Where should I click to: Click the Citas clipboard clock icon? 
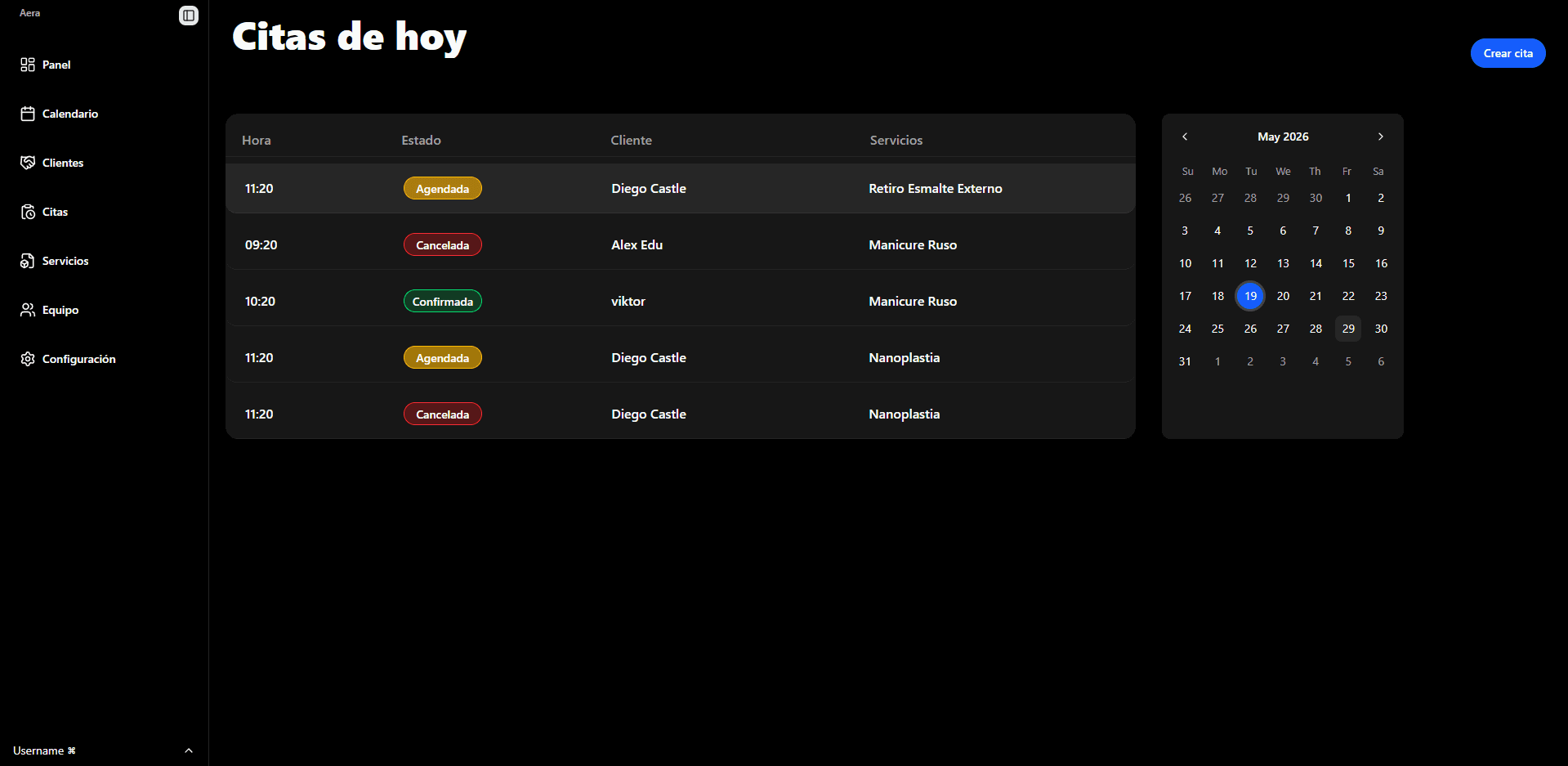click(x=28, y=212)
